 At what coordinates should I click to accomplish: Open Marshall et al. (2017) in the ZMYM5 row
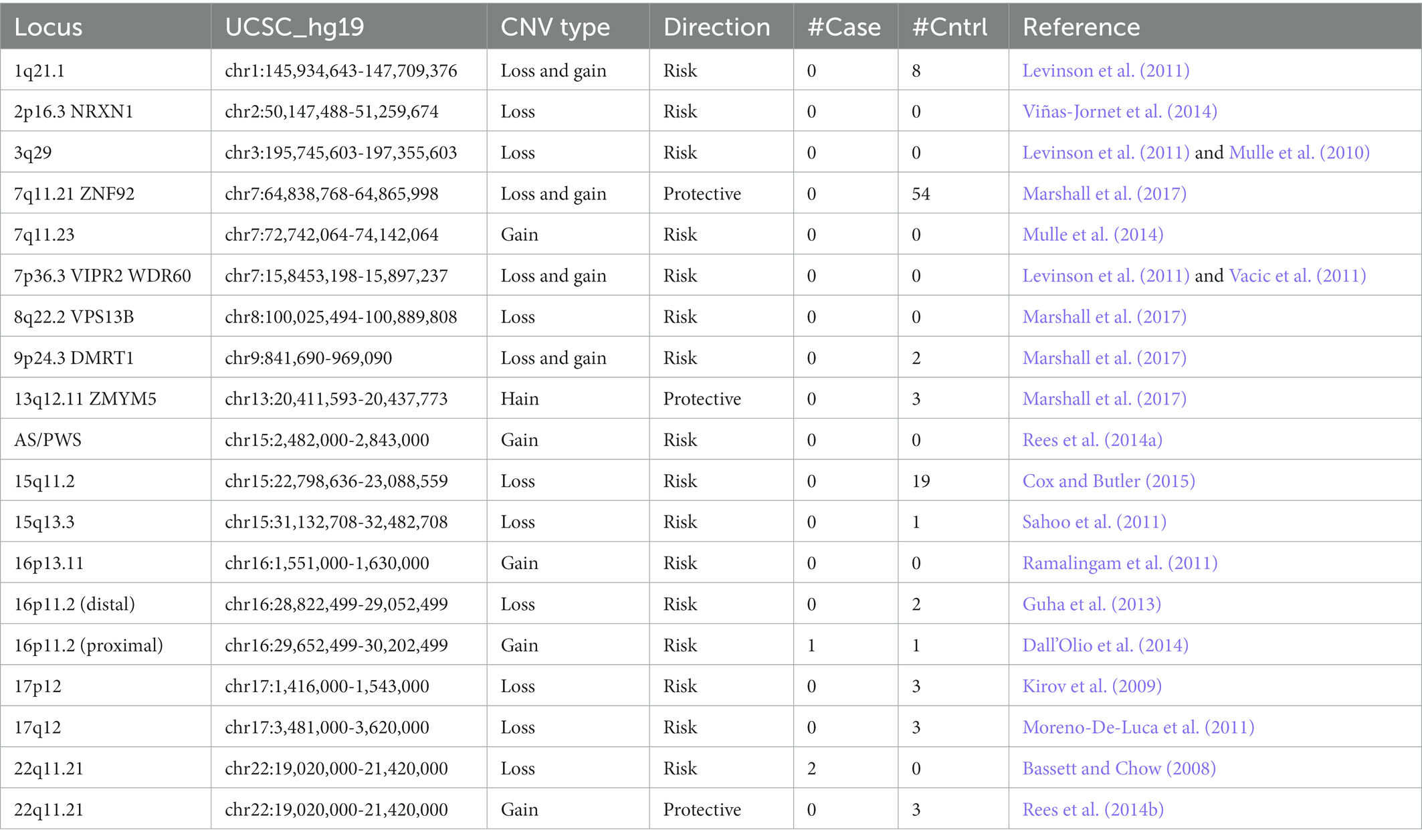1104,399
